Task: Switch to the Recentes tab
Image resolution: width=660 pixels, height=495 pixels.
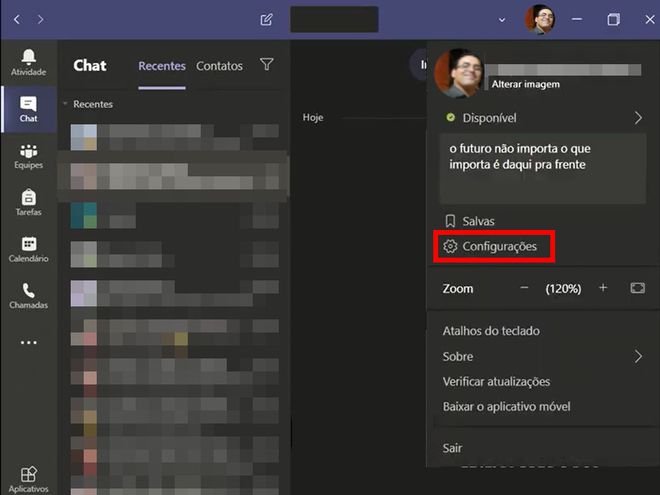Action: [x=162, y=66]
